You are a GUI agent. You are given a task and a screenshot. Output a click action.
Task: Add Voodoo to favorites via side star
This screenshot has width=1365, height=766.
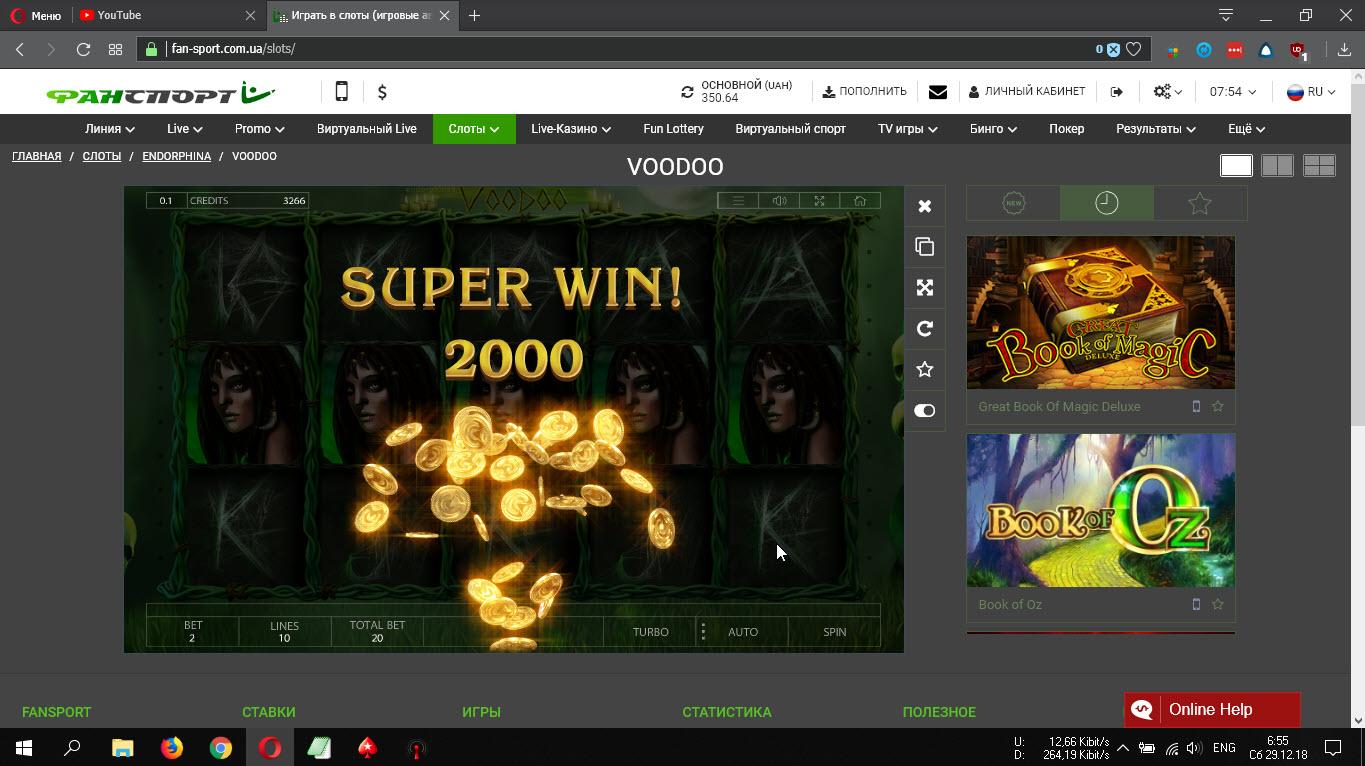click(x=925, y=370)
